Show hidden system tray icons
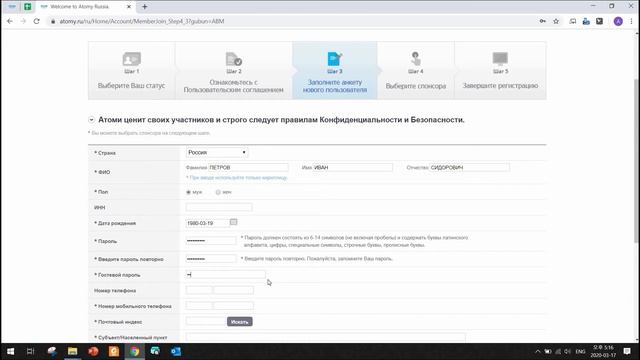Image resolution: width=640 pixels, height=360 pixels. point(538,351)
